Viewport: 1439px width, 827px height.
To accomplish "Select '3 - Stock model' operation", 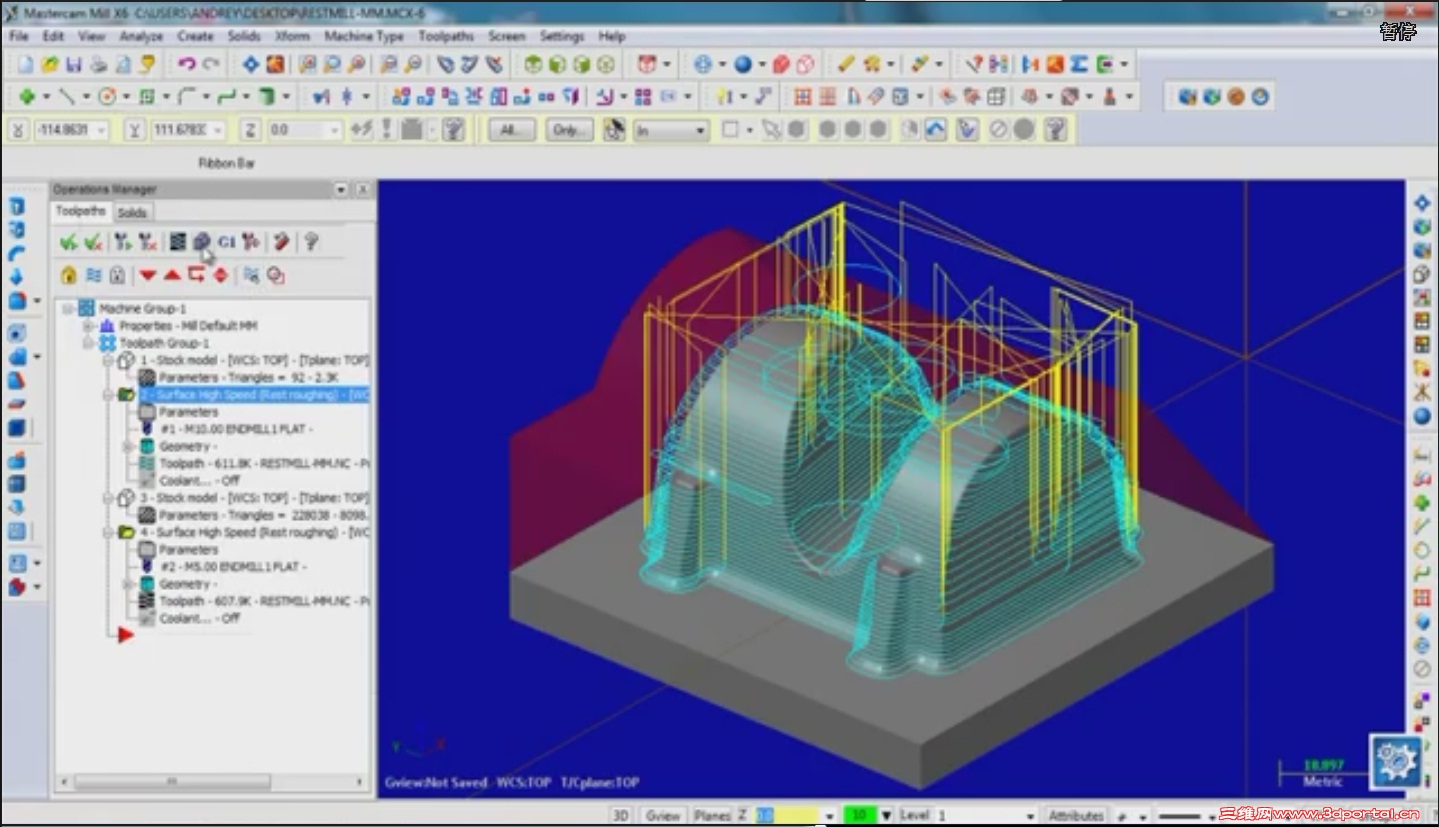I will [x=255, y=498].
